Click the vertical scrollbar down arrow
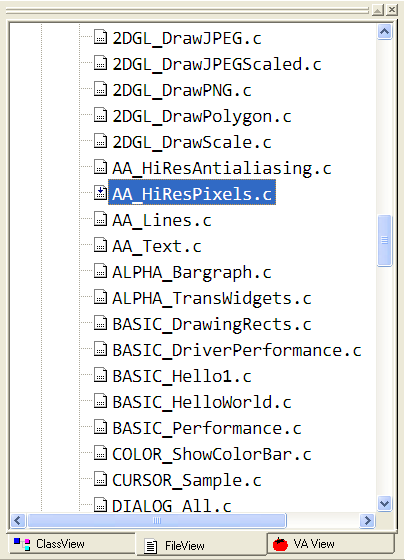 tap(385, 504)
